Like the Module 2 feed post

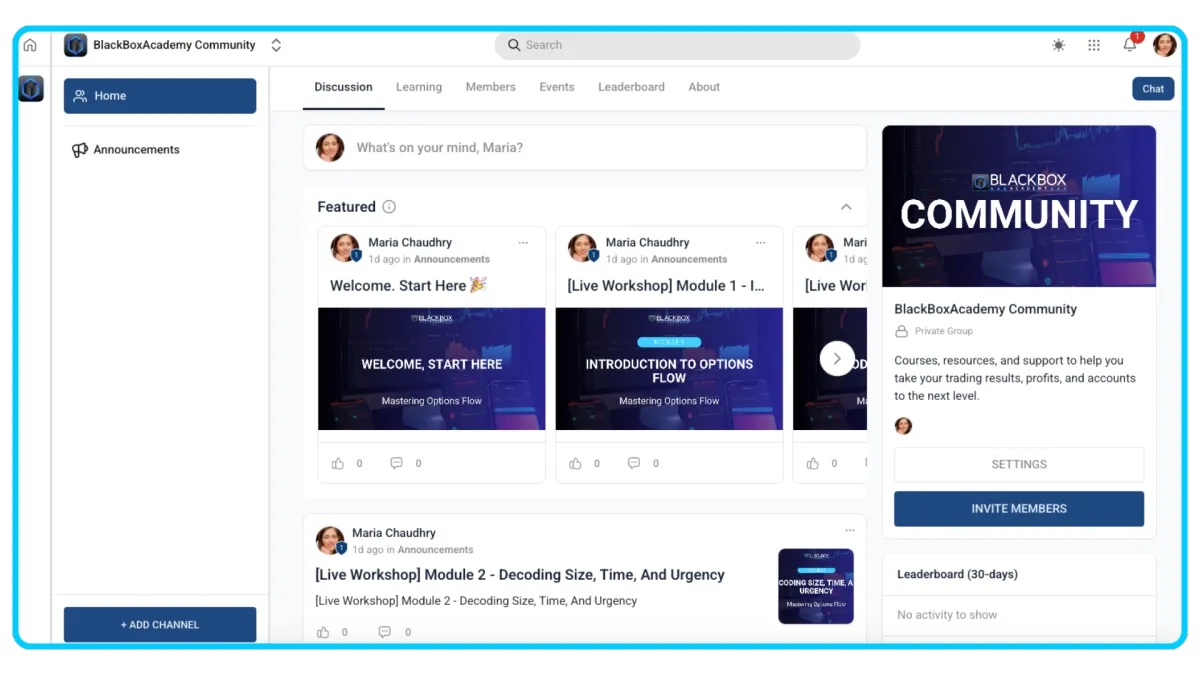[x=323, y=632]
